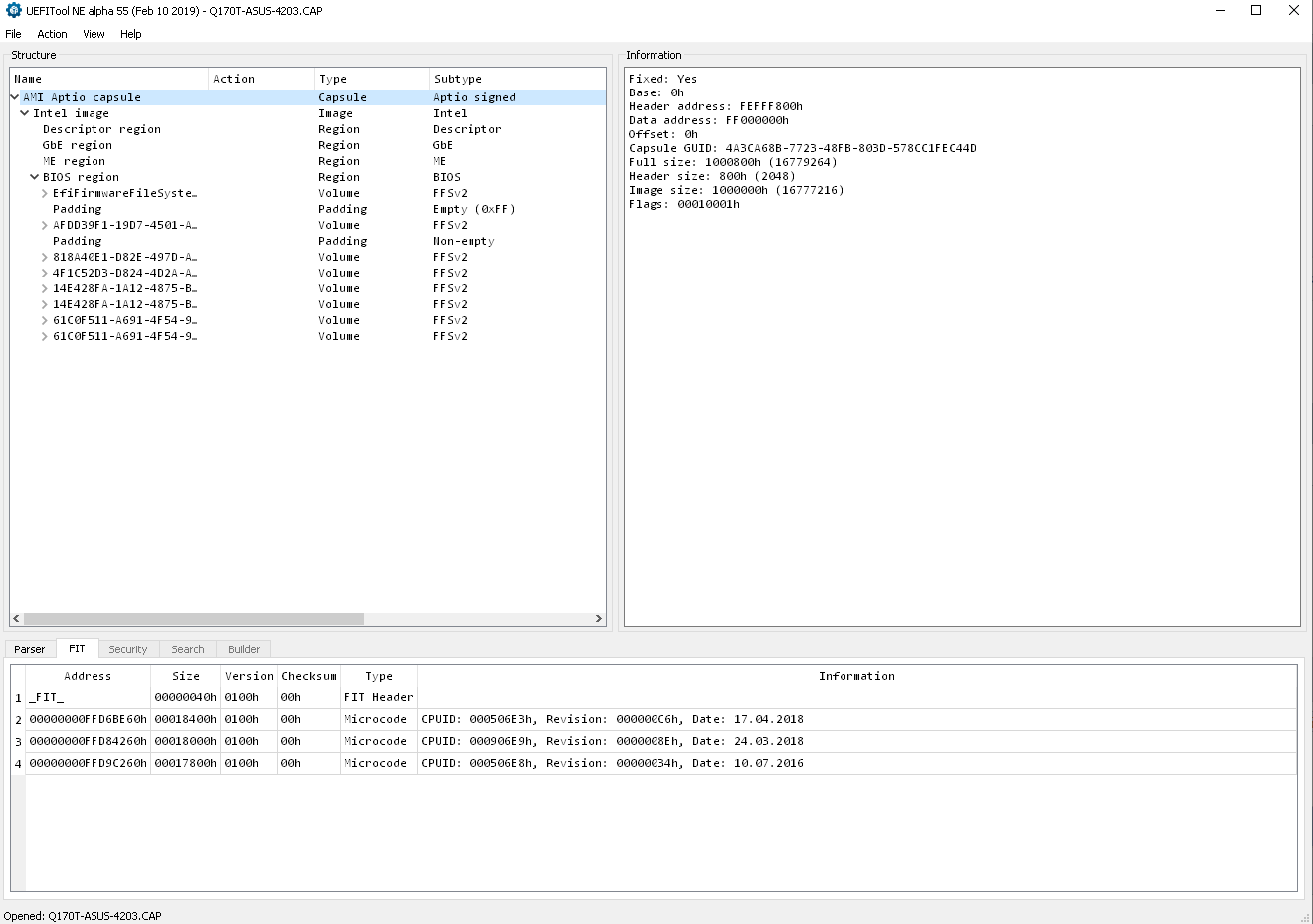Click the size cell 00018400h
The height and width of the screenshot is (924, 1313).
pyautogui.click(x=185, y=719)
